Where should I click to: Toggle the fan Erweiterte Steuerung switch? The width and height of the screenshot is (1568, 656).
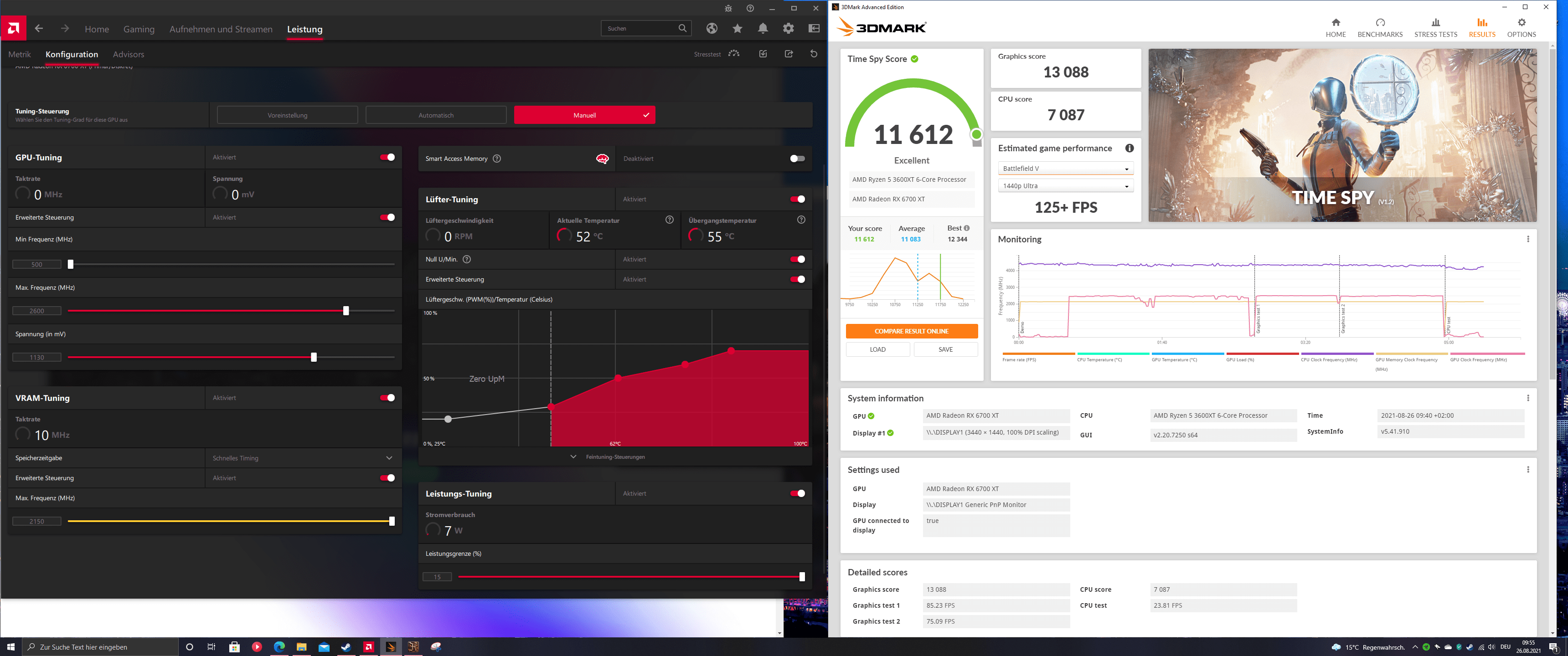797,279
